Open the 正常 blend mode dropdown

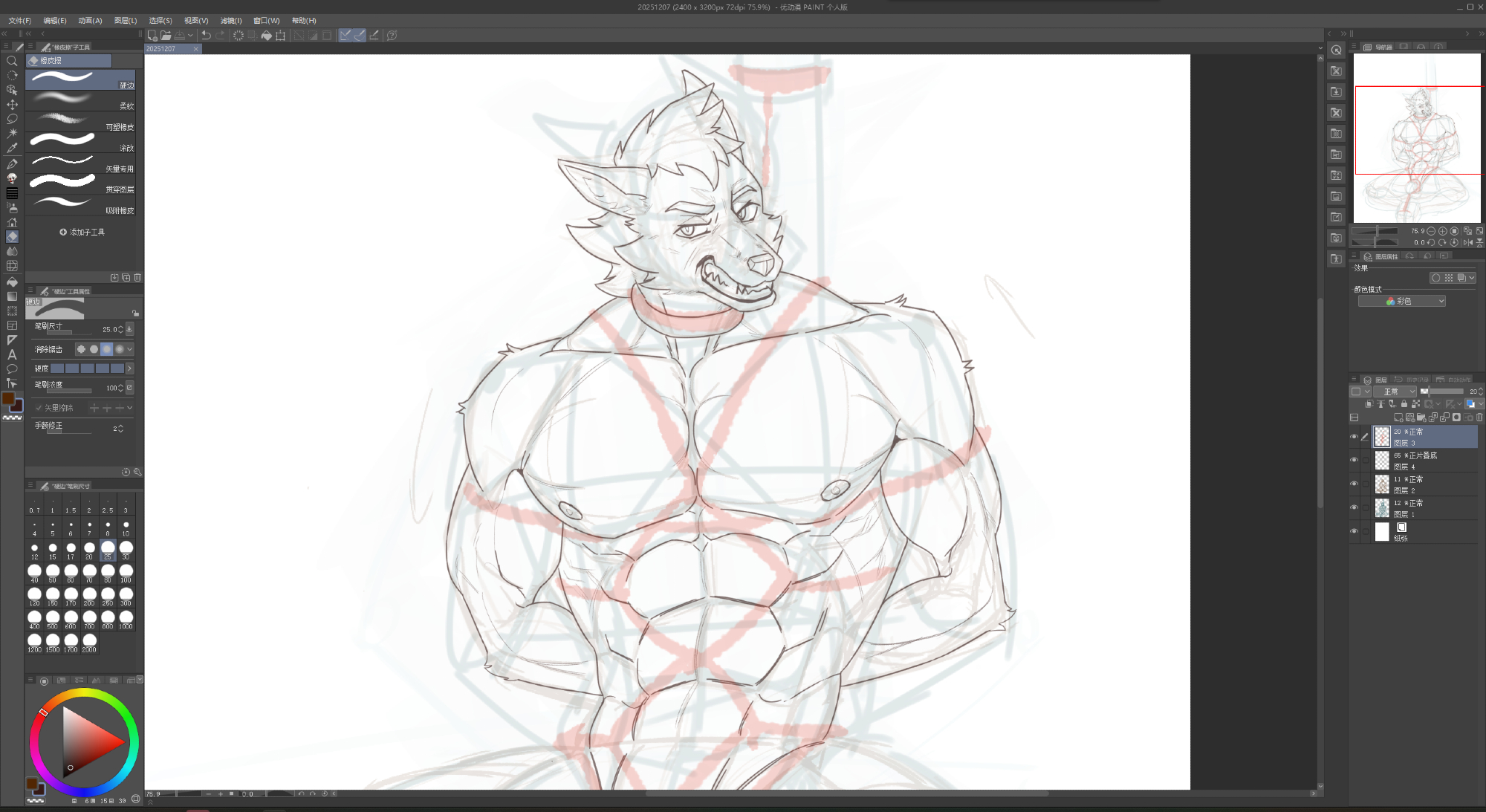point(1395,392)
